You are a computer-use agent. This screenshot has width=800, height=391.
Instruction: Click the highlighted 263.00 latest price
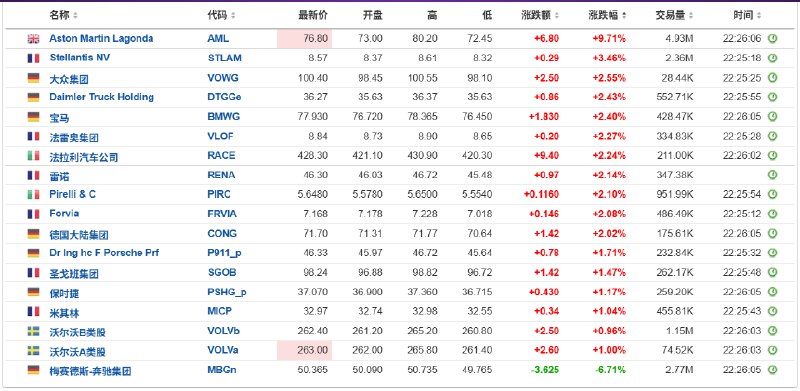(x=305, y=351)
